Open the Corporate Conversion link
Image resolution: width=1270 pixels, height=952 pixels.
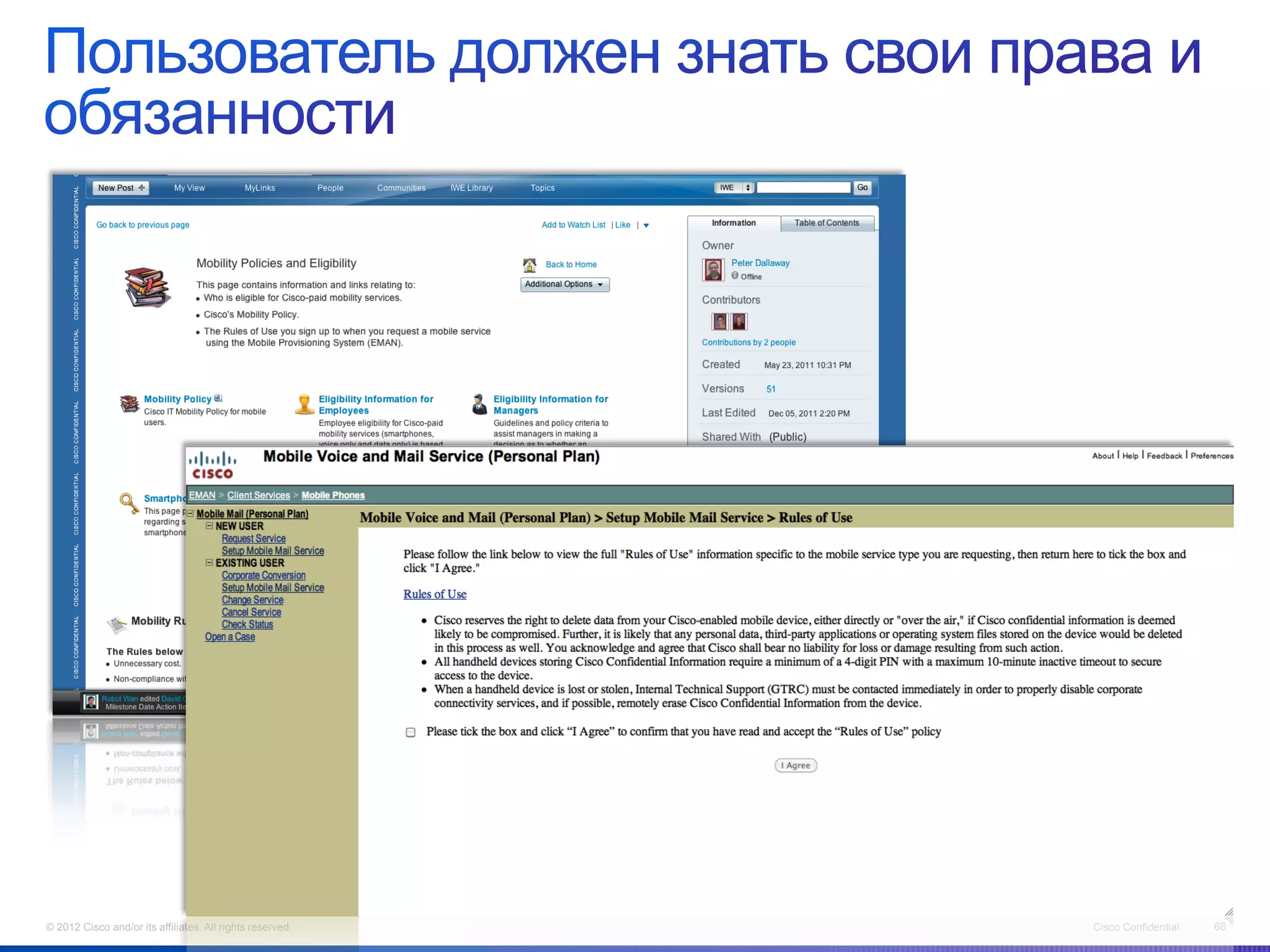tap(264, 575)
